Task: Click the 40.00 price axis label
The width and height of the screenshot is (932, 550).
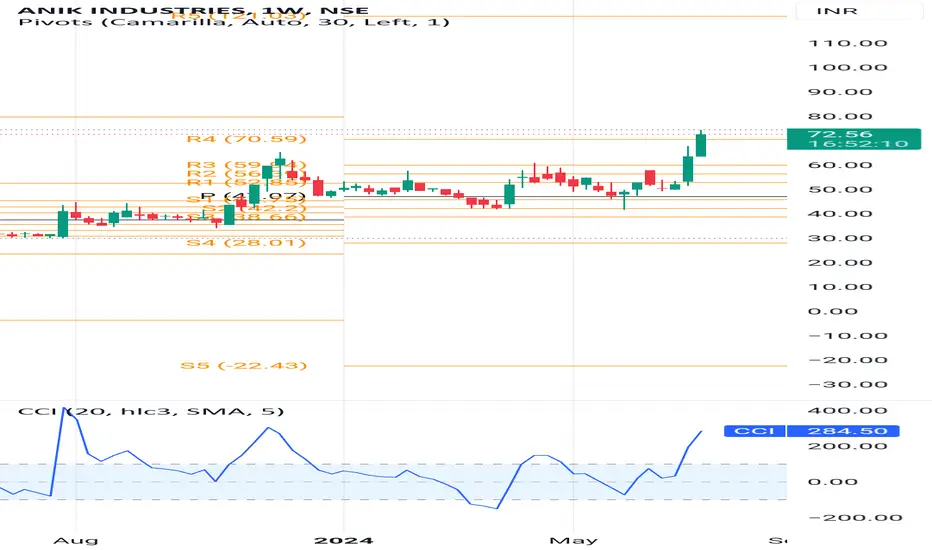Action: (x=840, y=214)
